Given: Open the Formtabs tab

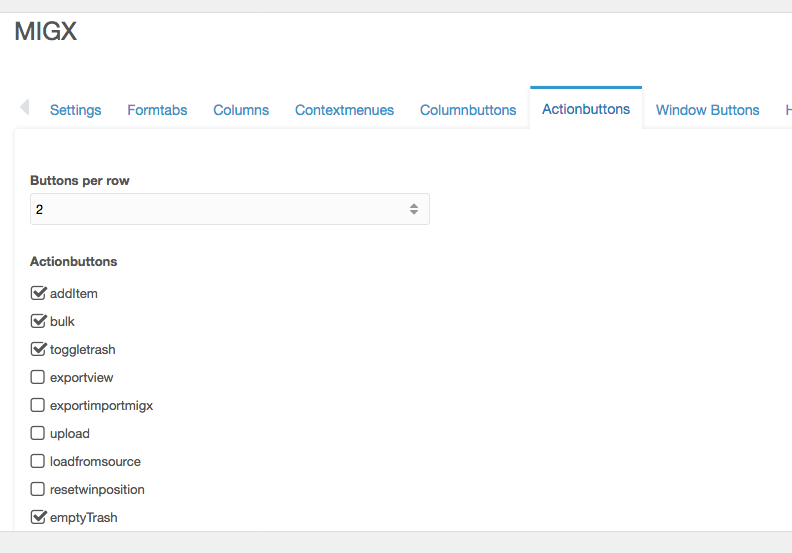Looking at the screenshot, I should [157, 110].
